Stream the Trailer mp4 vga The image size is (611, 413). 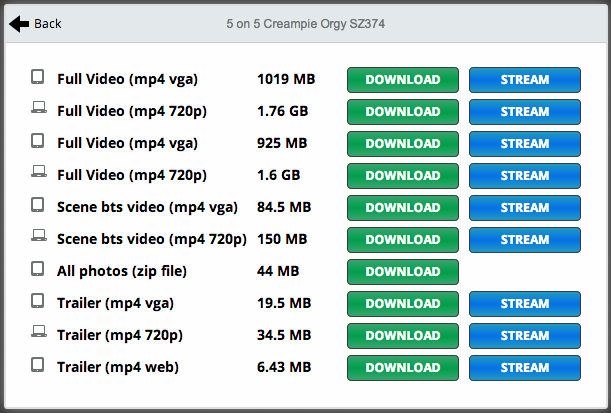tap(524, 304)
